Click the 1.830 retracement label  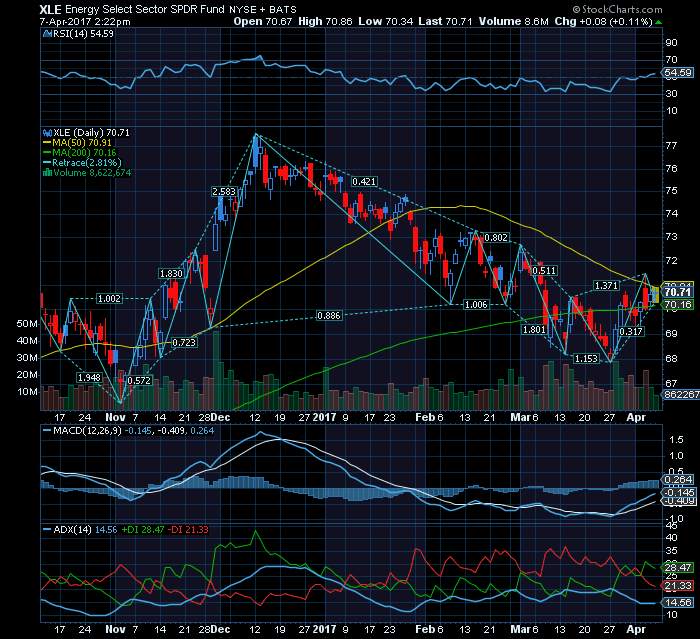click(x=171, y=274)
